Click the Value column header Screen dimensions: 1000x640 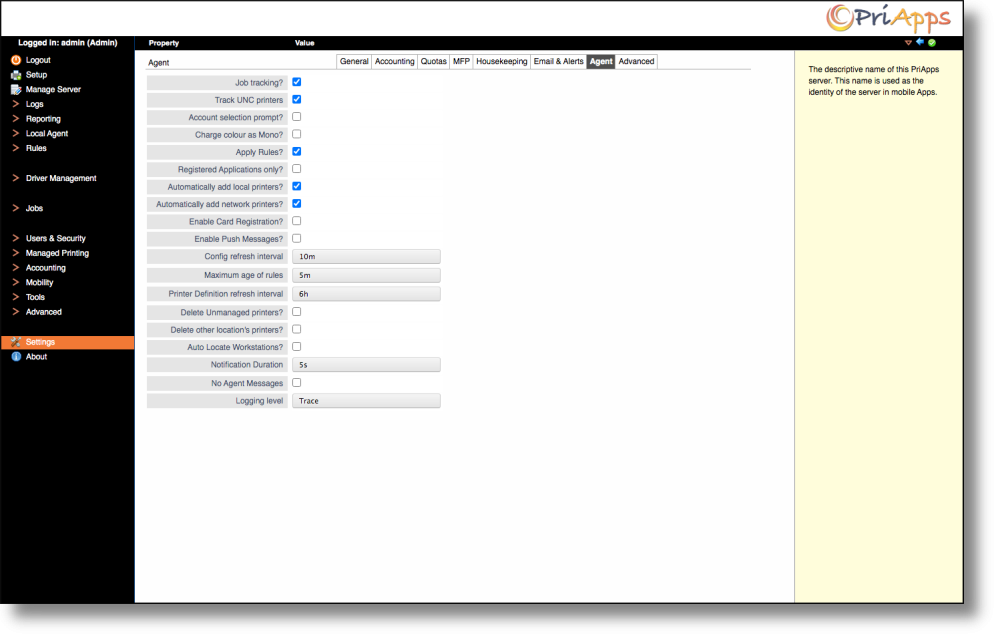click(304, 43)
